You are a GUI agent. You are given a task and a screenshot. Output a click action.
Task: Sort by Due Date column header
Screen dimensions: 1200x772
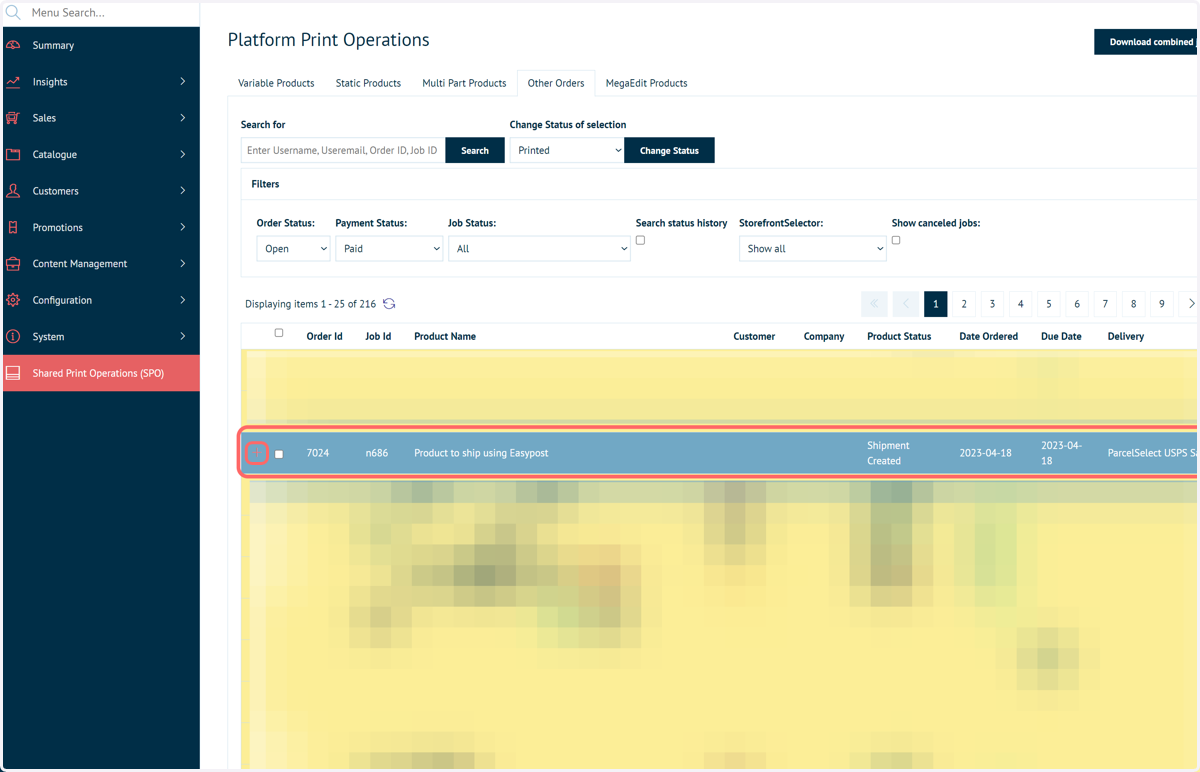coord(1061,337)
